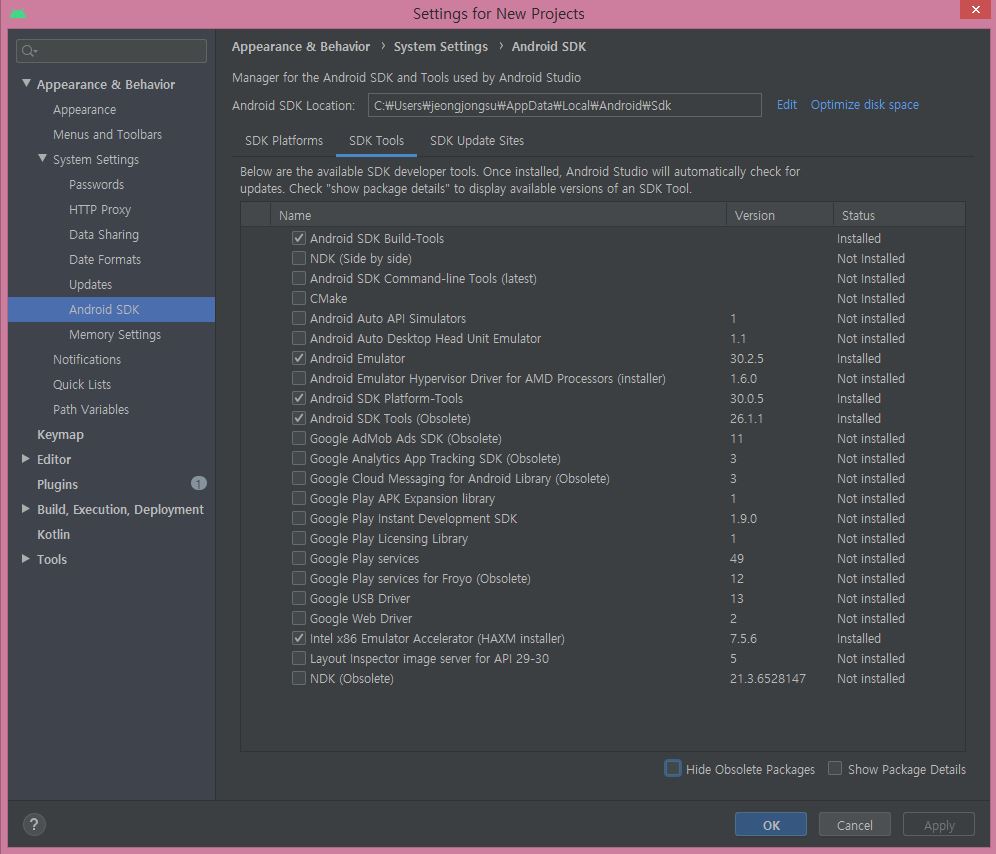Click the Apply button
This screenshot has height=854, width=996.
(939, 825)
